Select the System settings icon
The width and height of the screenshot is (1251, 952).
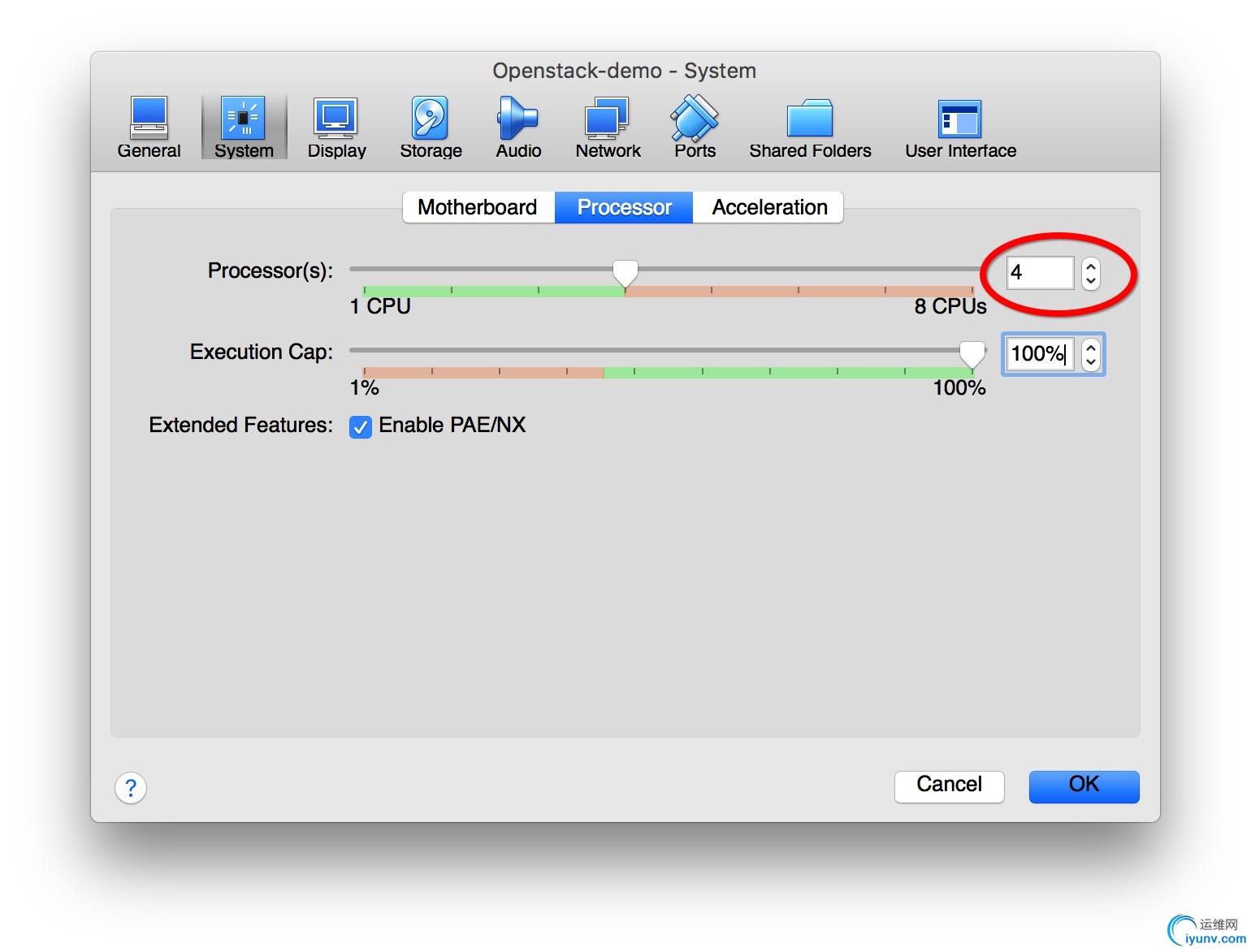pyautogui.click(x=244, y=128)
